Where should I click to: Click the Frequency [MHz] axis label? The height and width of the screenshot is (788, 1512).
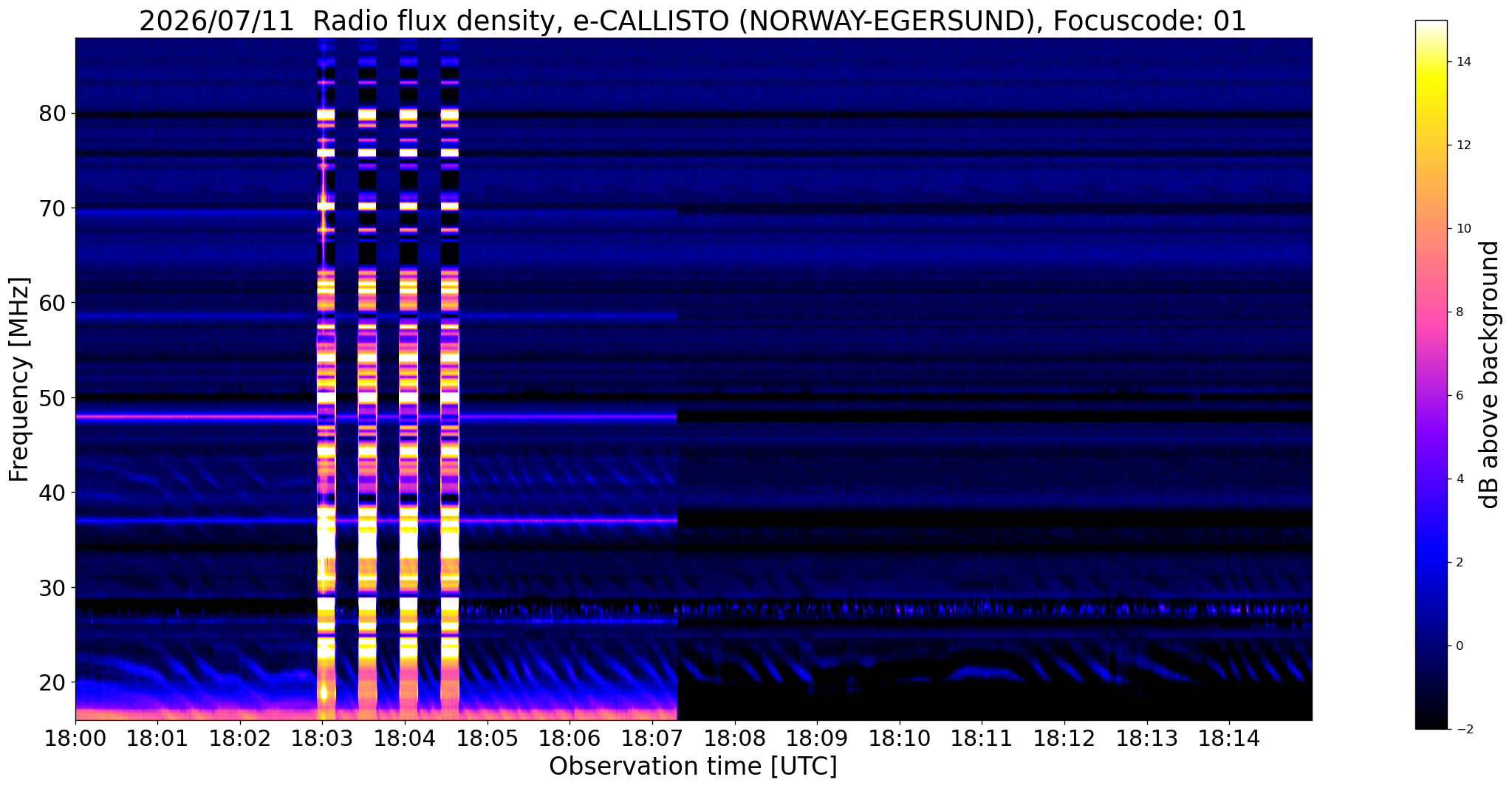[x=19, y=379]
